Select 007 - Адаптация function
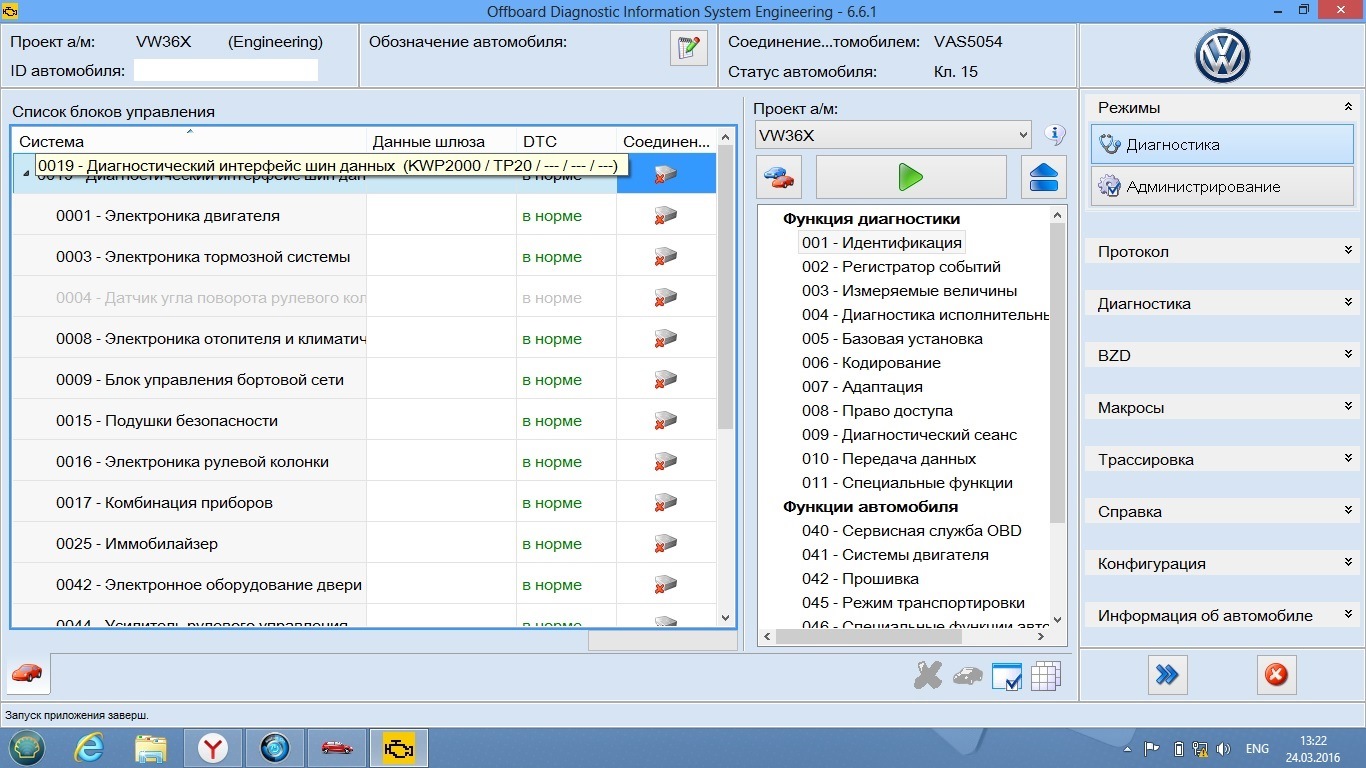Image resolution: width=1366 pixels, height=768 pixels. [862, 387]
